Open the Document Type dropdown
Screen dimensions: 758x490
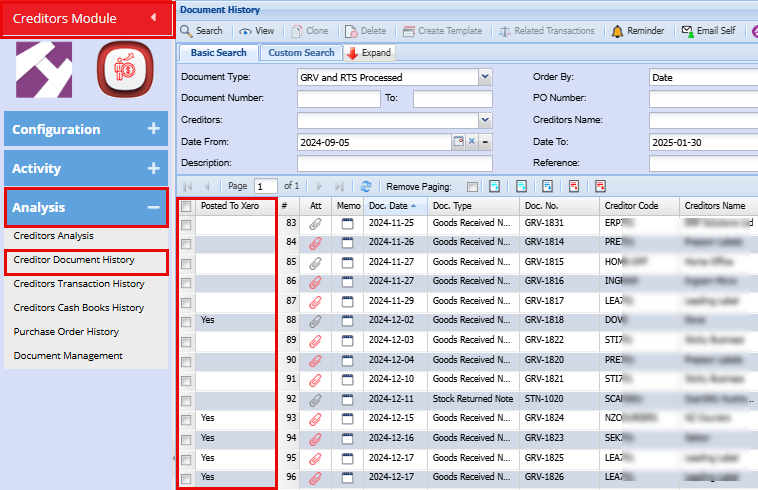[485, 76]
